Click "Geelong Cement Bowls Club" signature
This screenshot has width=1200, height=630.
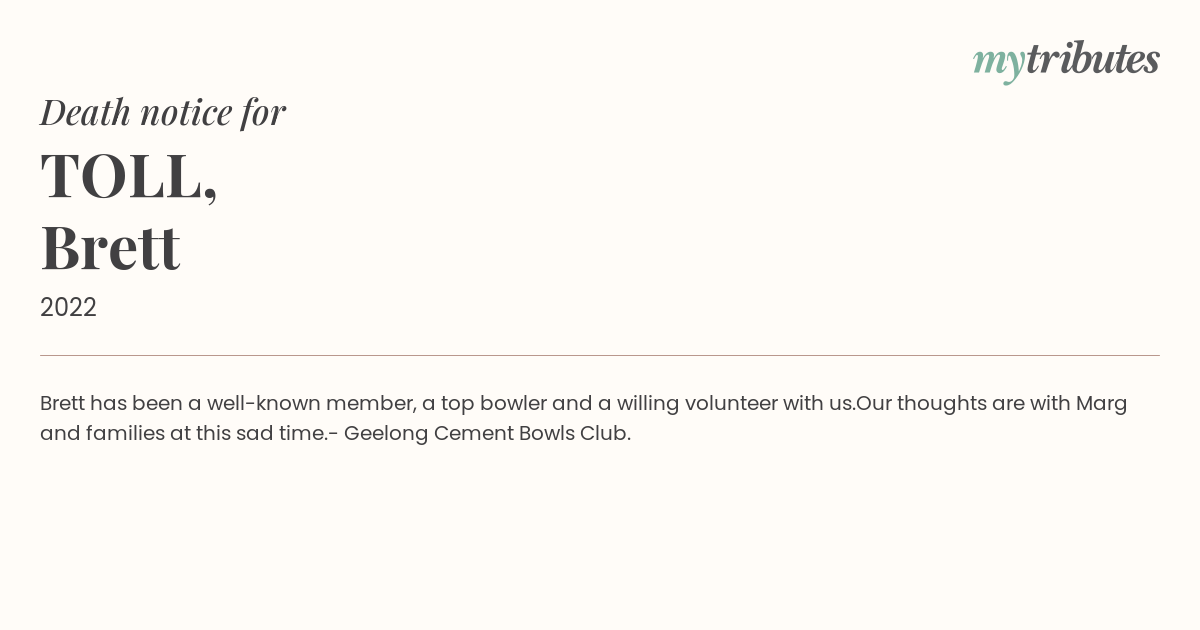click(485, 434)
